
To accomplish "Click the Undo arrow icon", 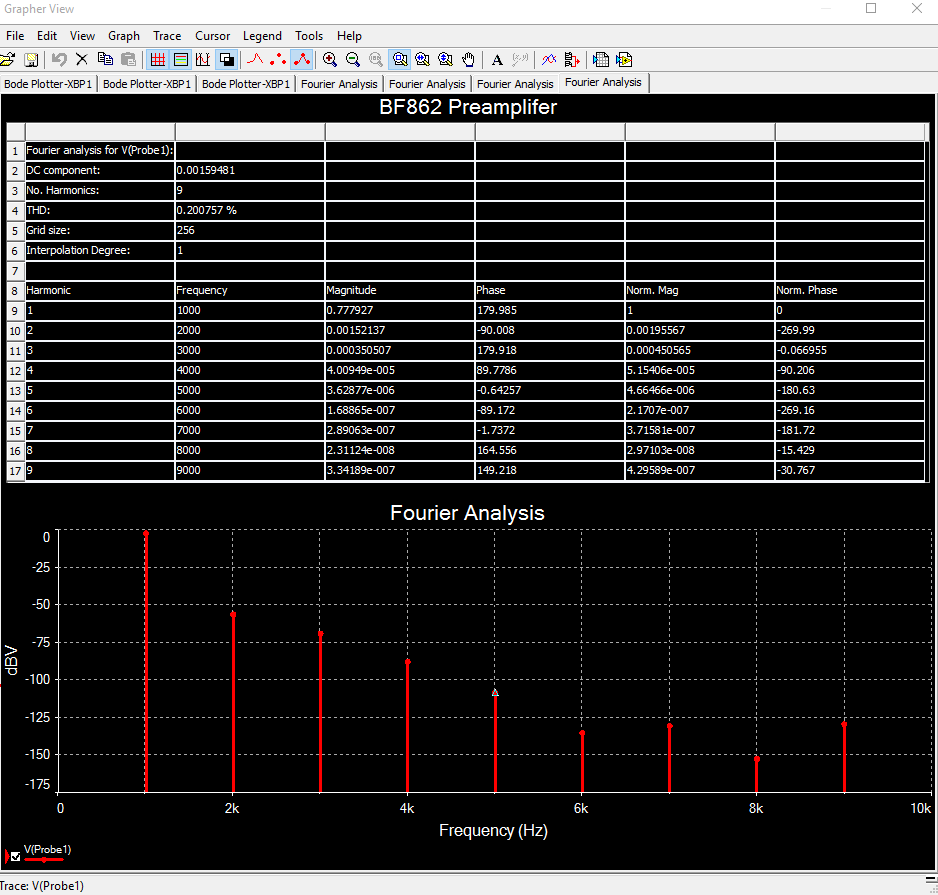I will [x=59, y=59].
